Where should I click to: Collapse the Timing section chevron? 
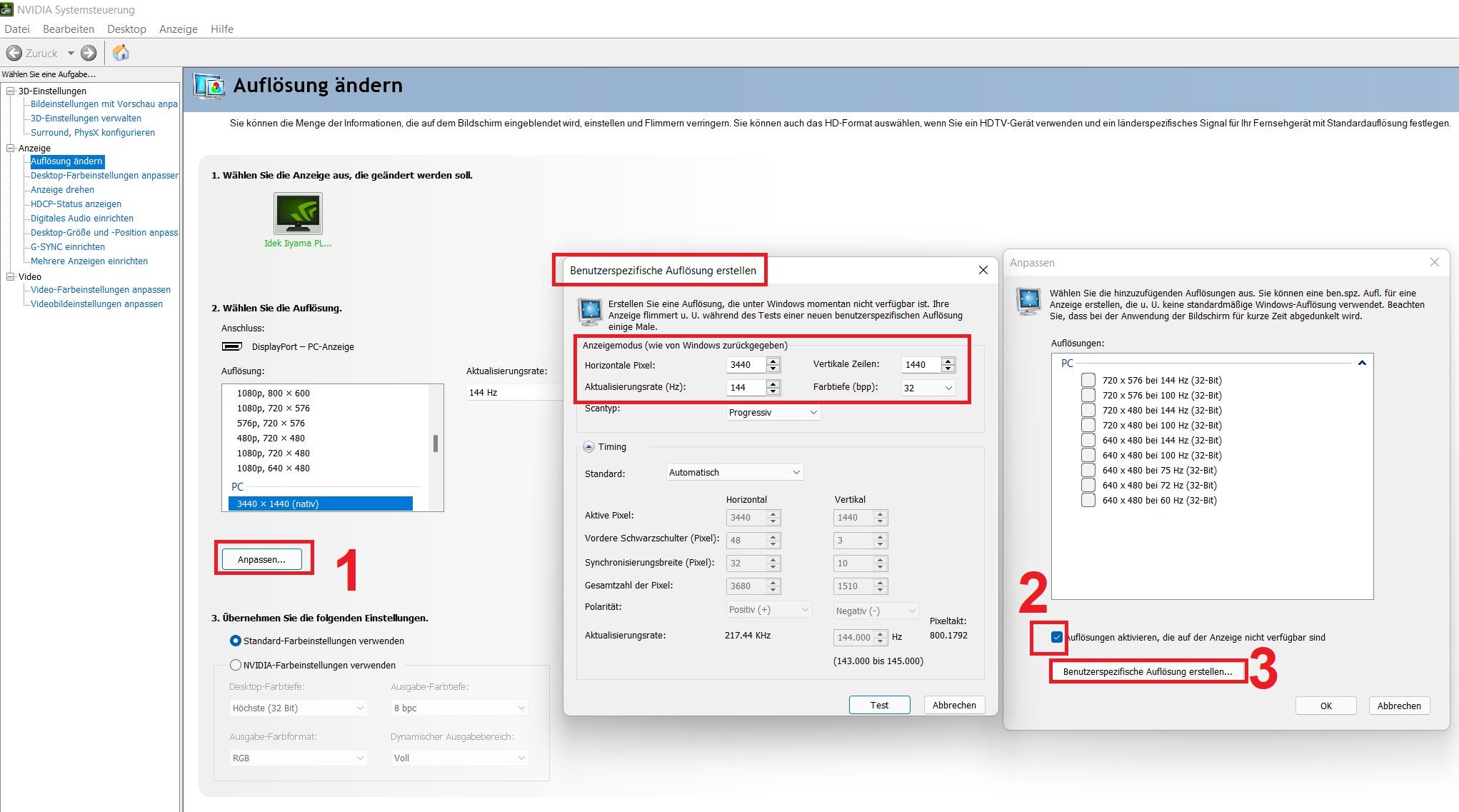point(588,447)
